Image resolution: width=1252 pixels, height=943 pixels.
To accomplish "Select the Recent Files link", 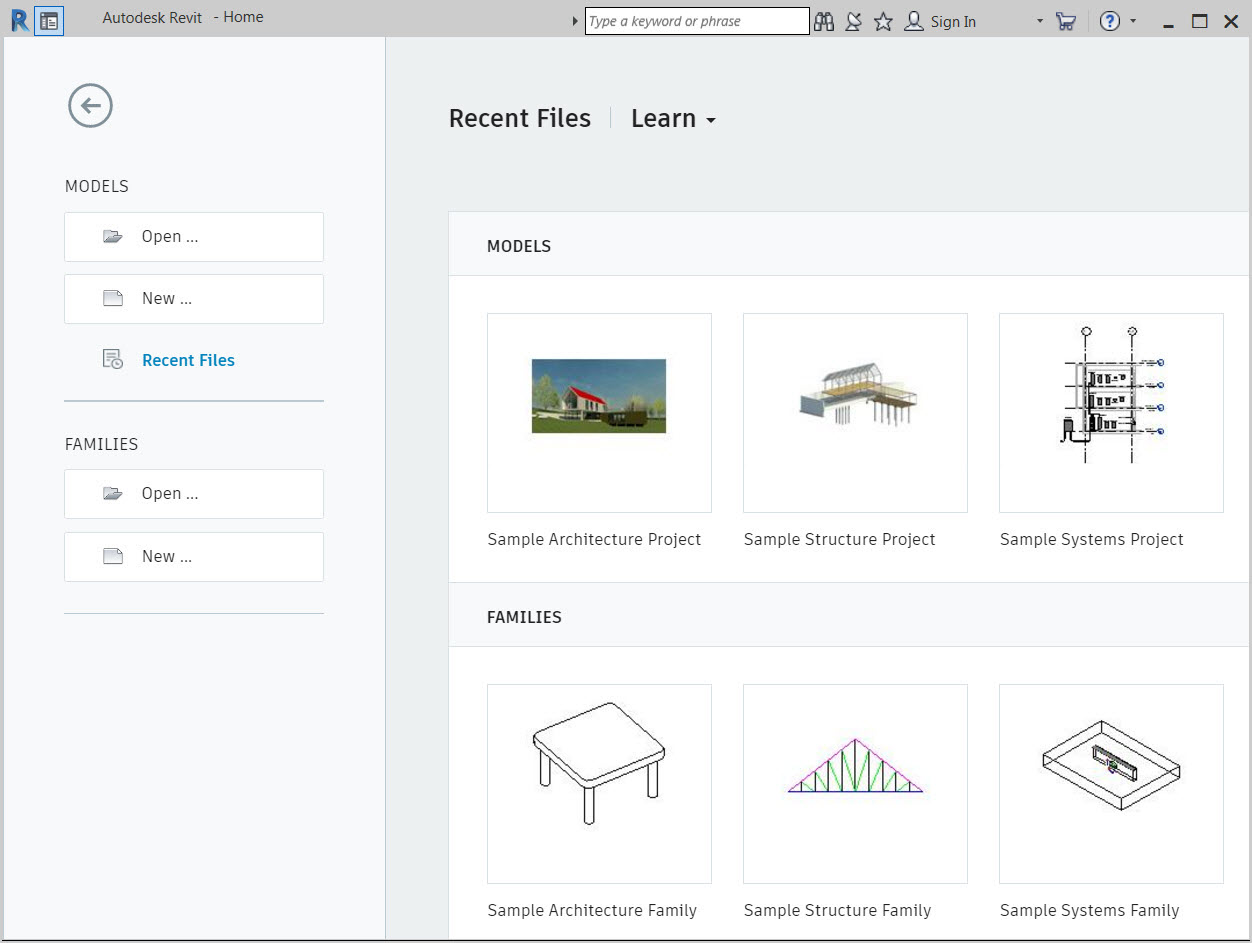I will coord(188,359).
